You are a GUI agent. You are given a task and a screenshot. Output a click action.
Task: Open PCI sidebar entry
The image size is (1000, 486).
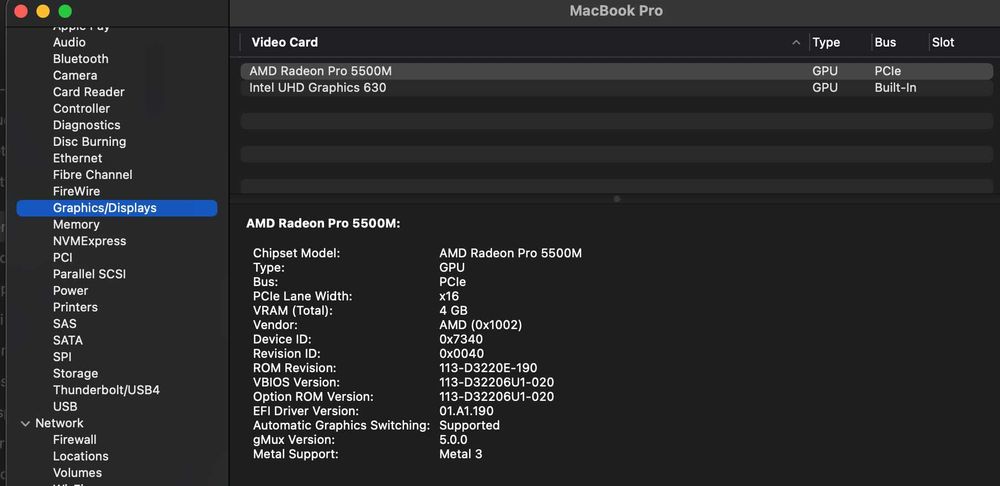coord(62,258)
